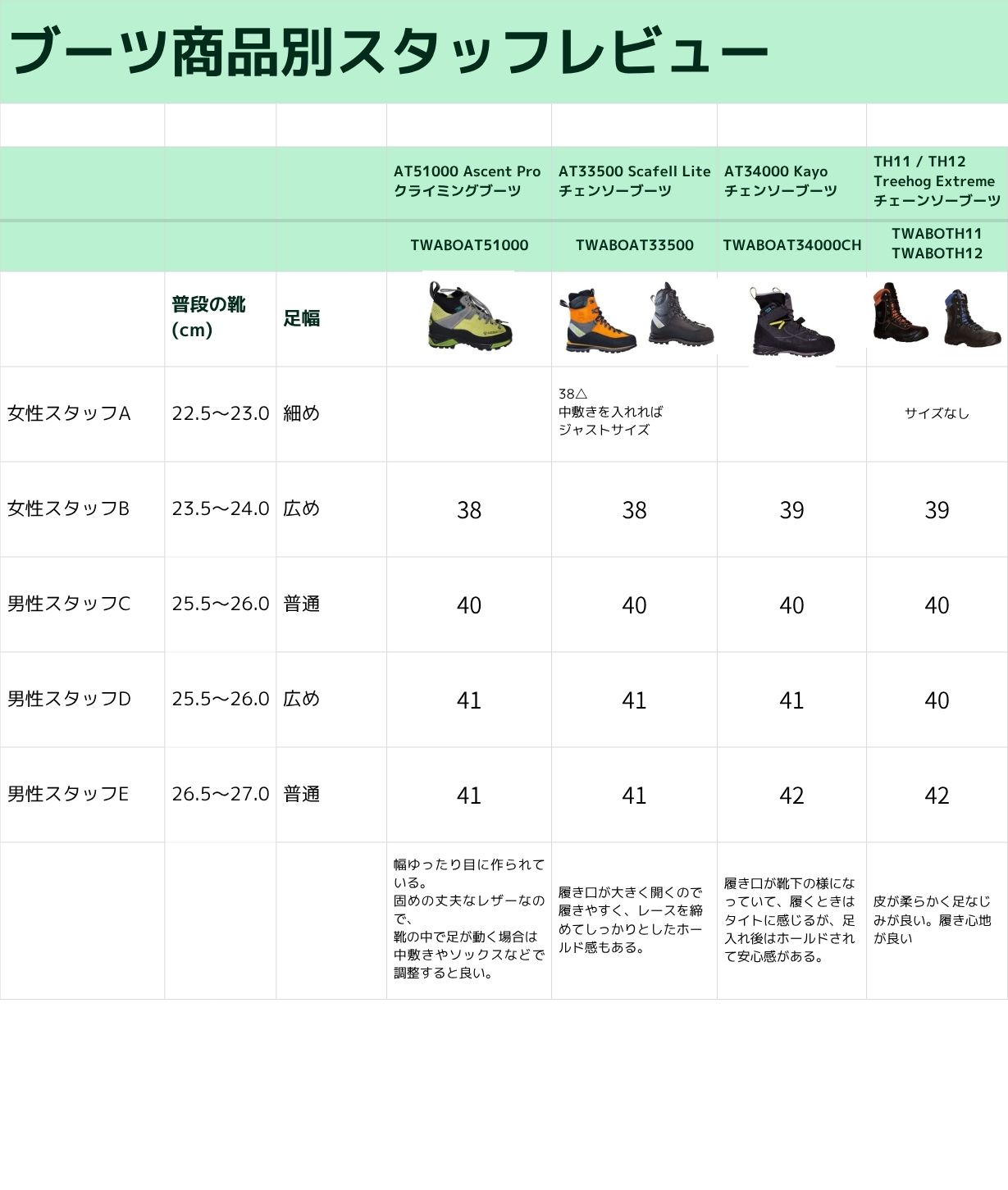Click the Treehog boot with blue trim

(x=972, y=317)
